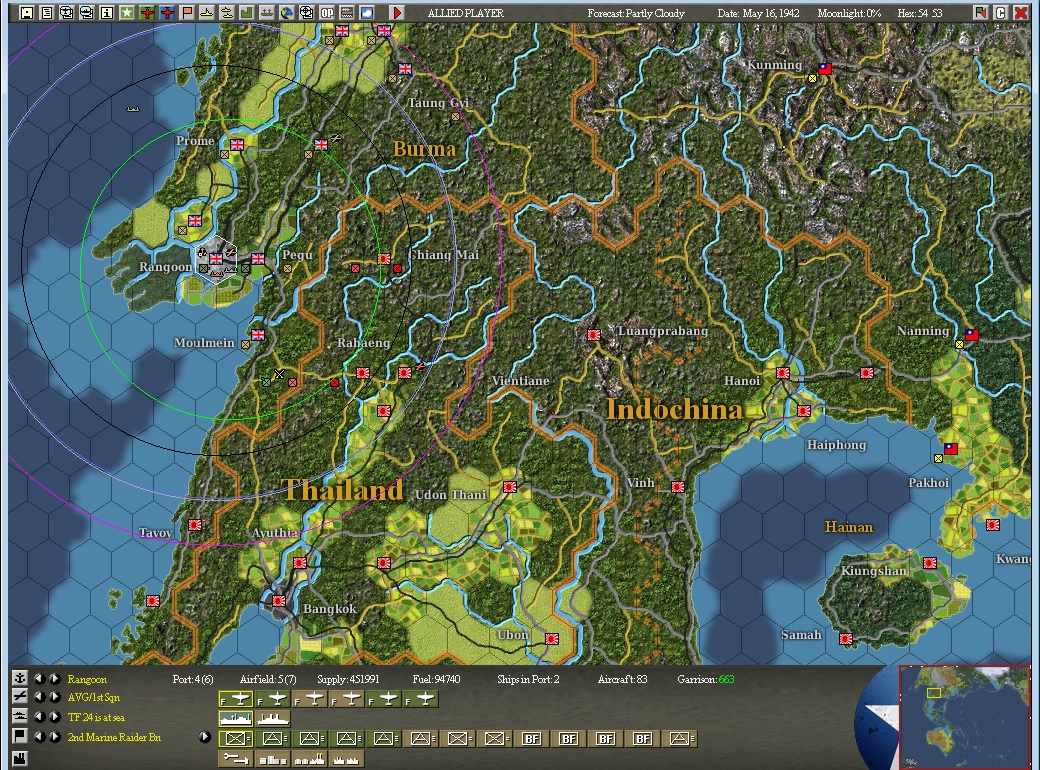The width and height of the screenshot is (1040, 770).
Task: Click the Japanese base at Samah
Action: coord(846,639)
